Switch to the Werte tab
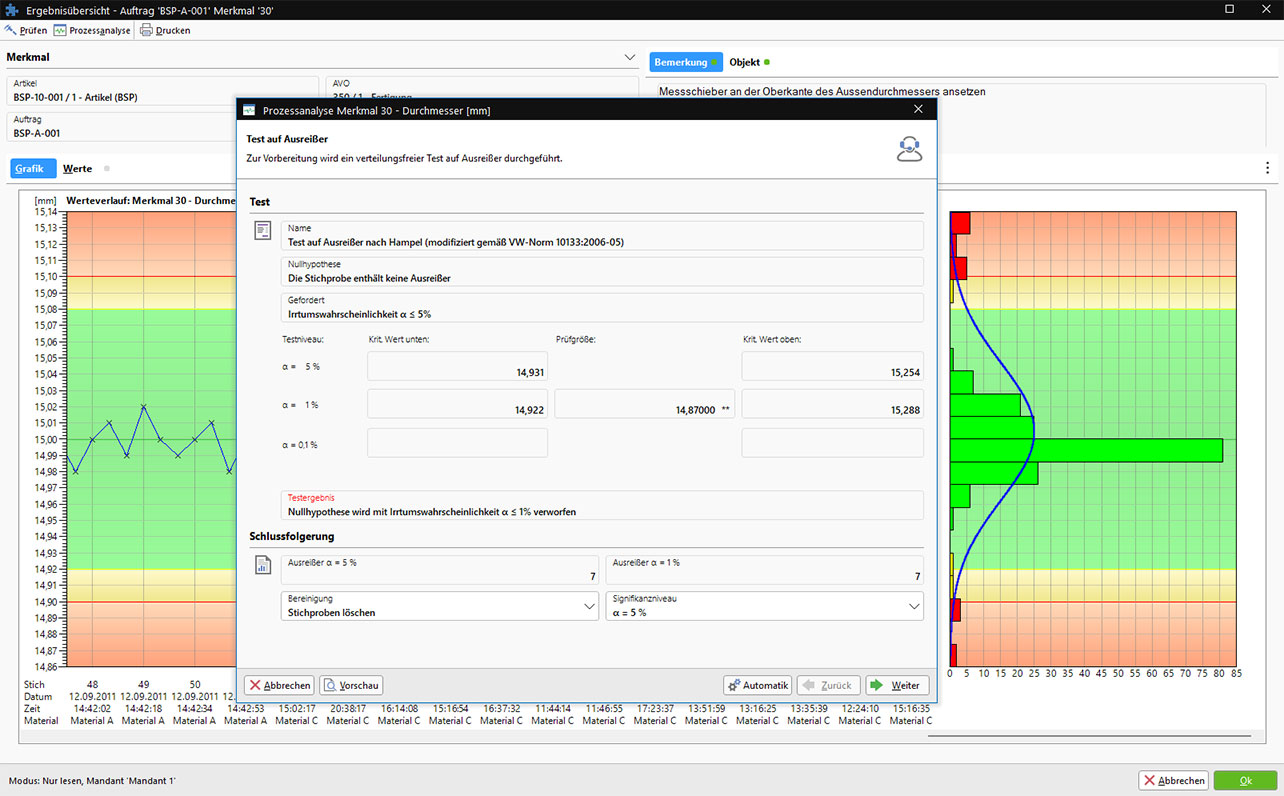Image resolution: width=1284 pixels, height=796 pixels. click(77, 169)
